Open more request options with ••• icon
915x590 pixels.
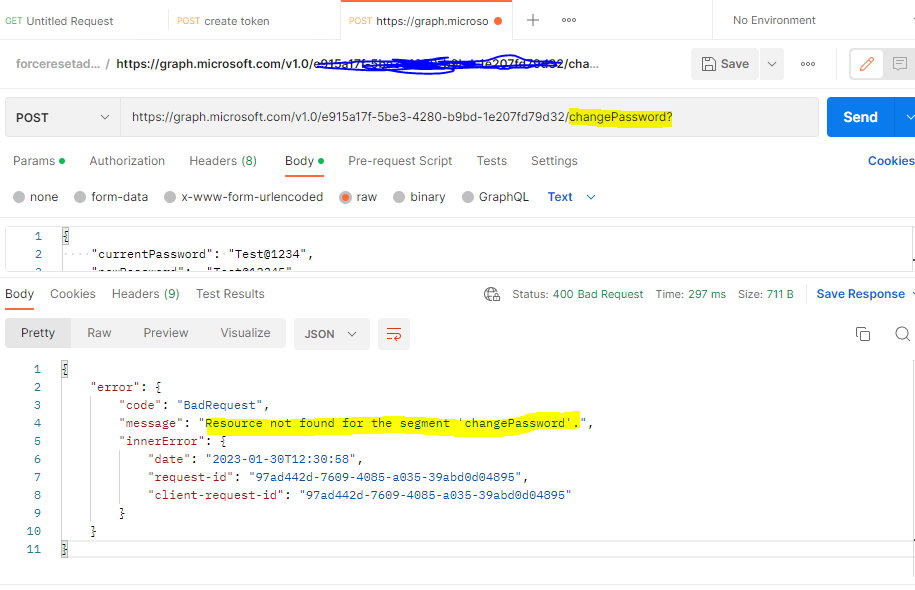pyautogui.click(x=806, y=62)
